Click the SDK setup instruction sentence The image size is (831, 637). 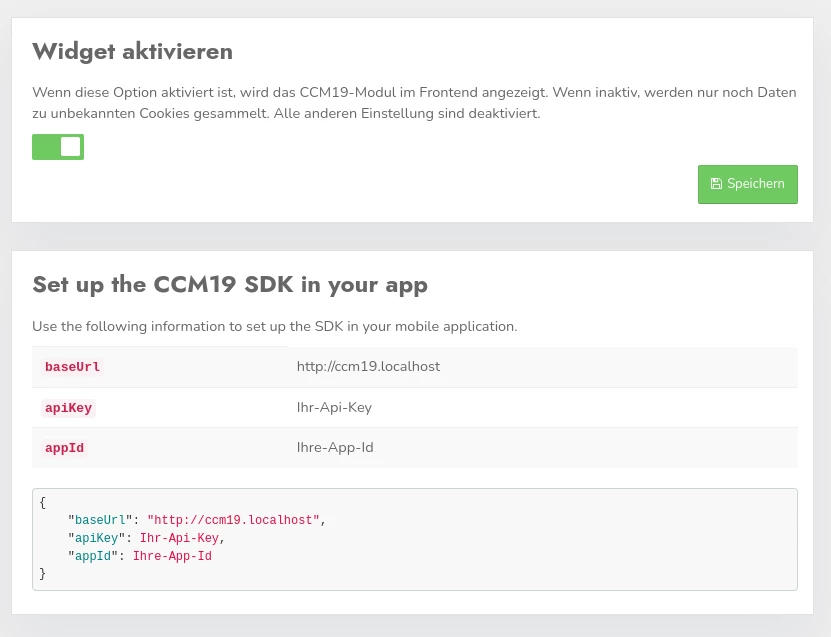click(274, 327)
